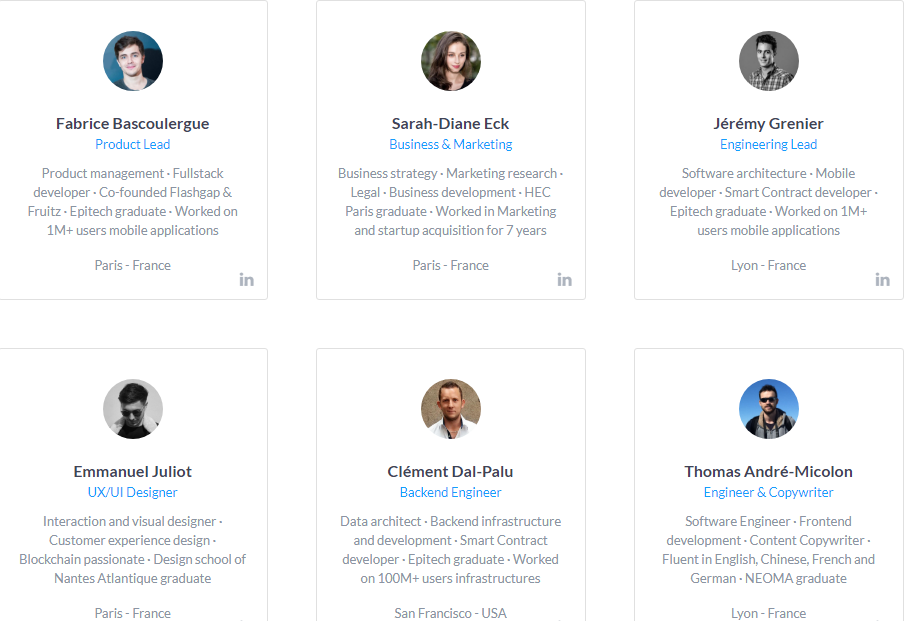Select the Business & Marketing title
The width and height of the screenshot is (904, 621).
[451, 144]
